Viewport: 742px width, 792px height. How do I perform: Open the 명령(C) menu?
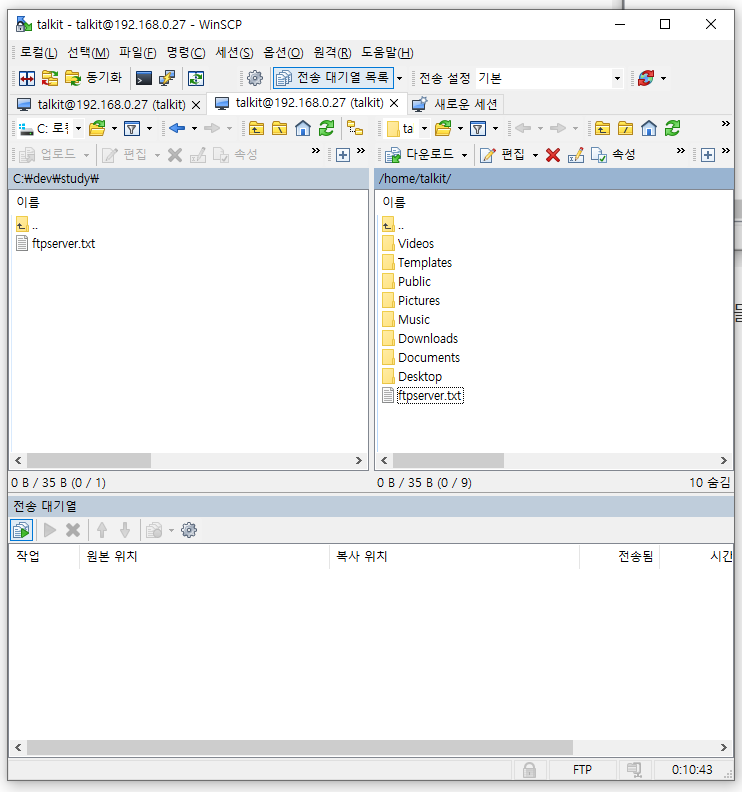tap(186, 53)
